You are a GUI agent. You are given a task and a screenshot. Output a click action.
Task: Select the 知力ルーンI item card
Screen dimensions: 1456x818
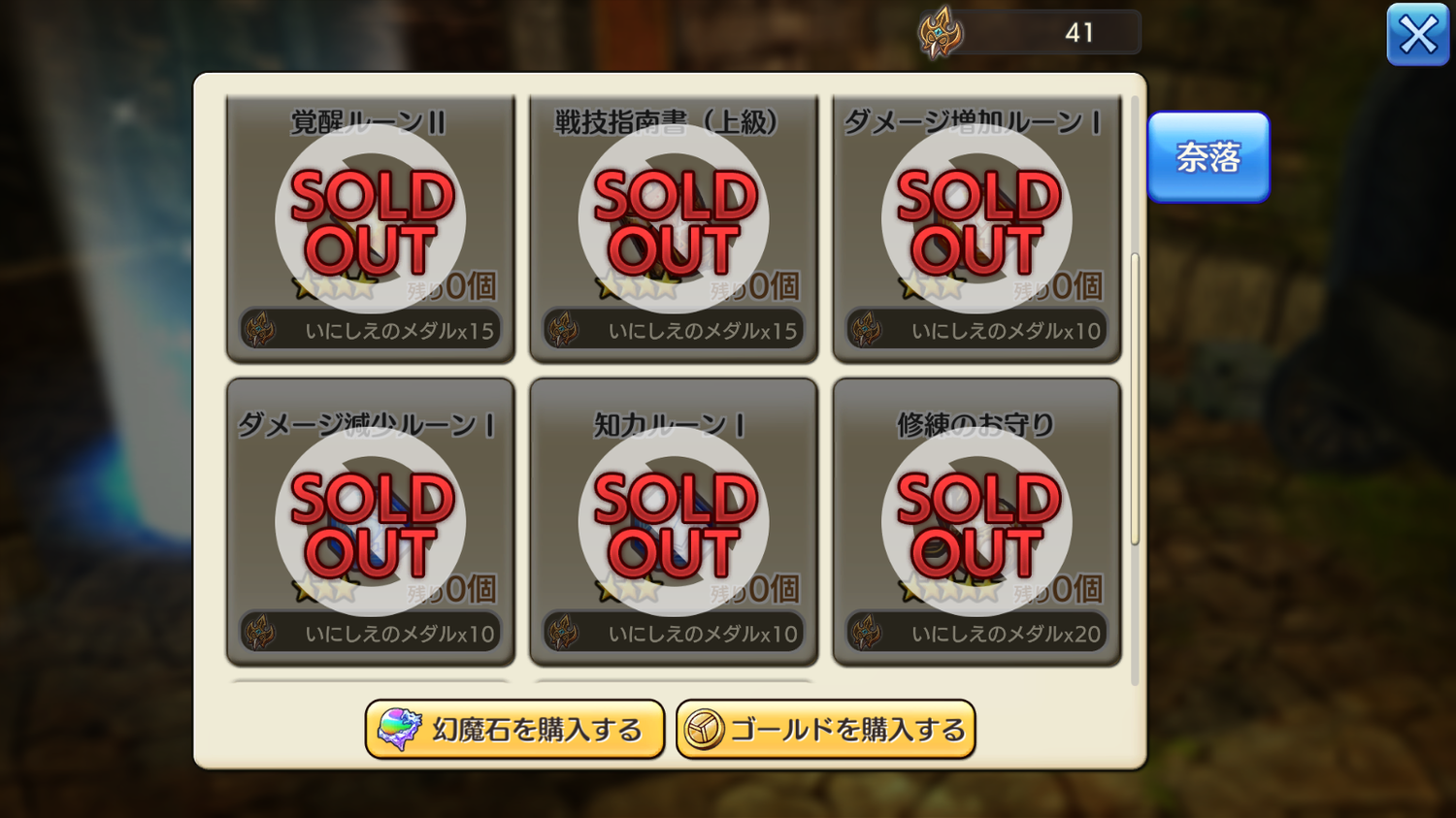(674, 522)
